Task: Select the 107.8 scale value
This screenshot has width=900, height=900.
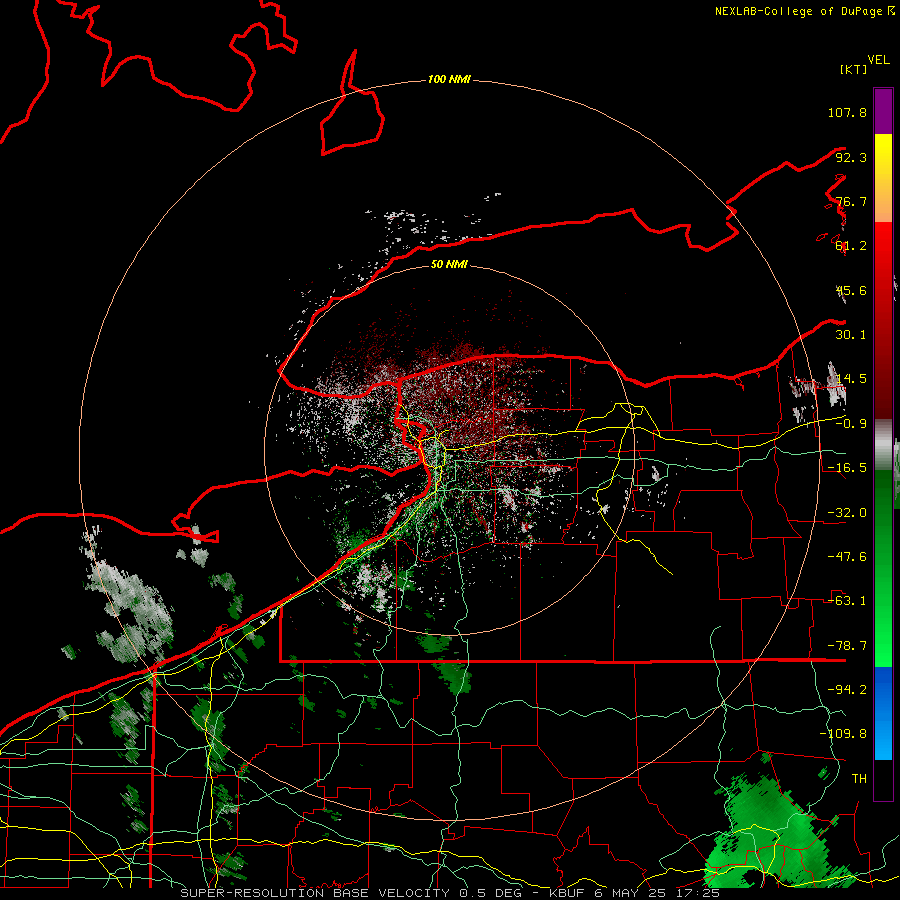Action: point(847,112)
